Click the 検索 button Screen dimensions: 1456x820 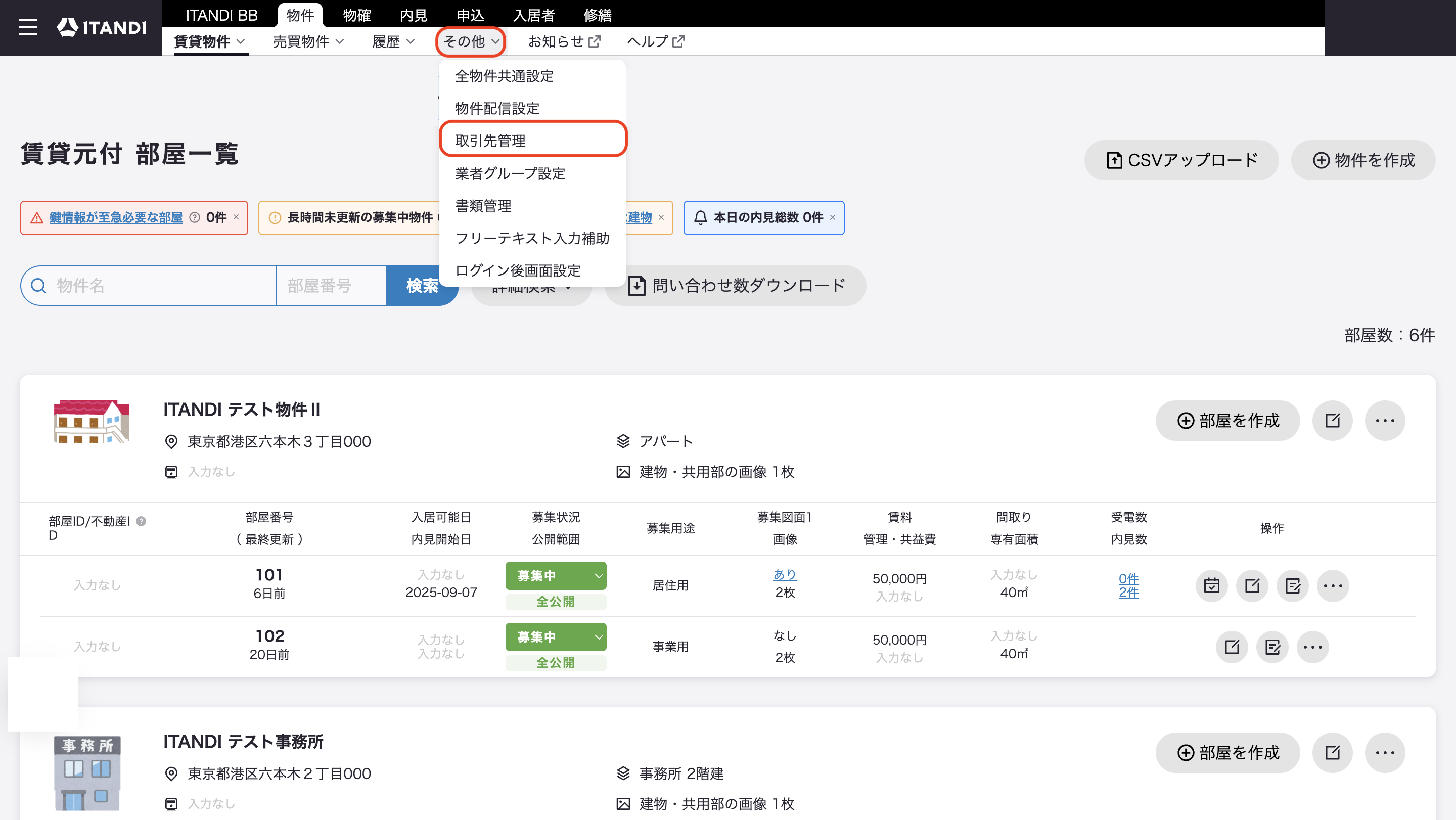point(421,286)
